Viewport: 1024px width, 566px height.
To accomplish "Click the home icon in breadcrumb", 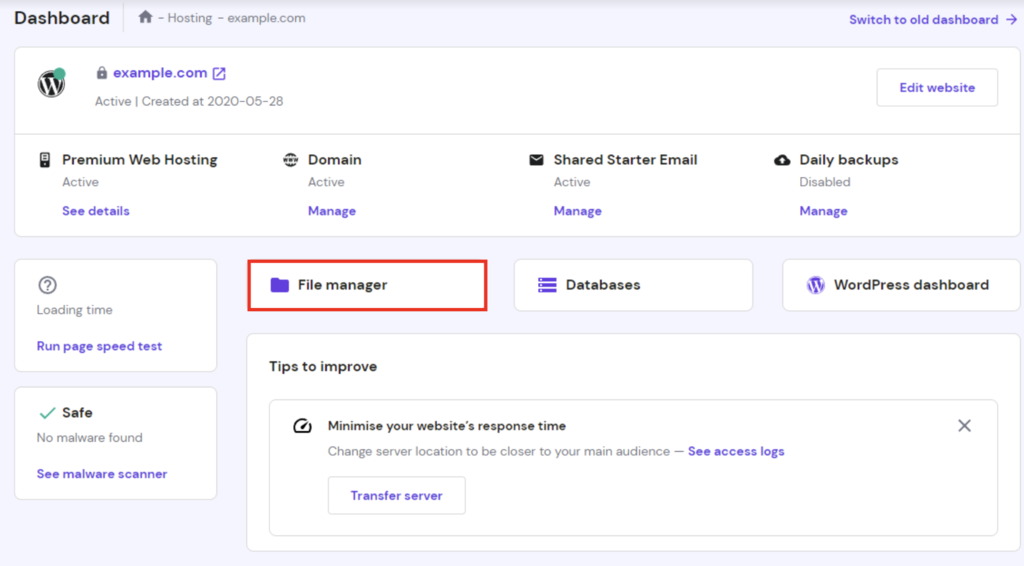I will coord(146,18).
